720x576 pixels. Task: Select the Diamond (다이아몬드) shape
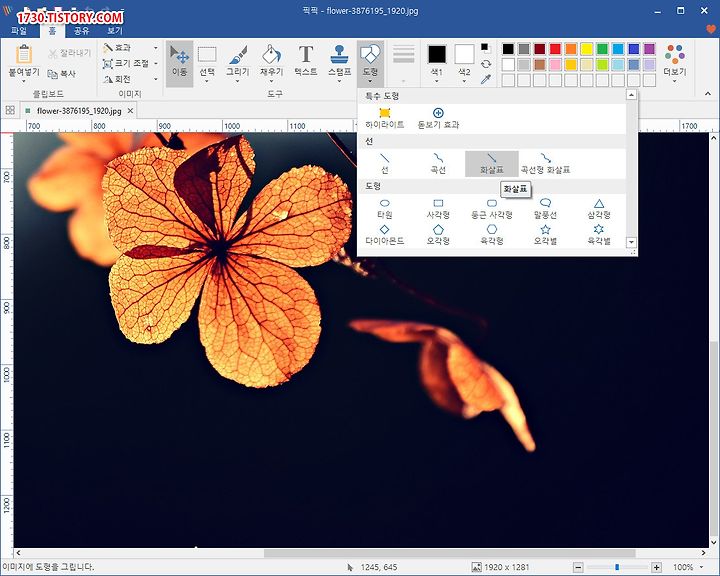pyautogui.click(x=385, y=235)
